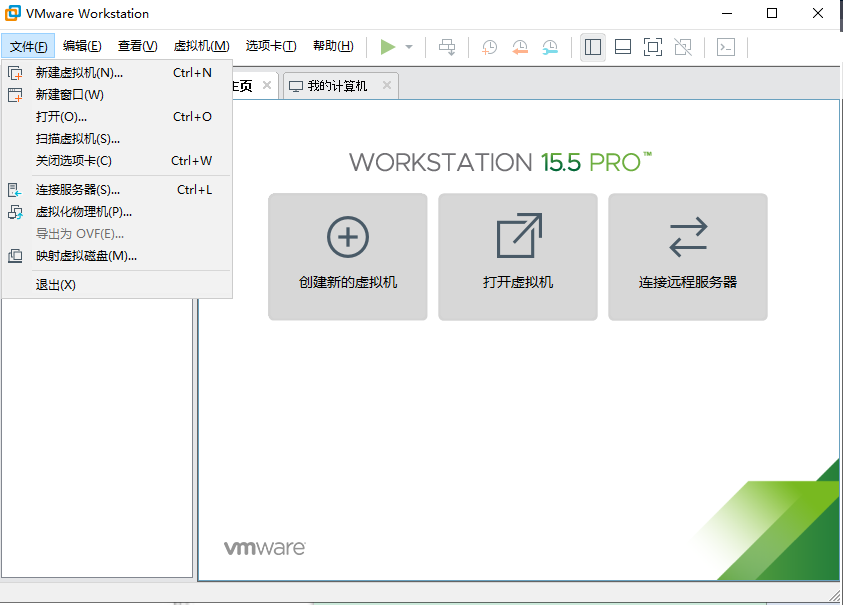This screenshot has width=843, height=605.
Task: Choose 退出(X) to exit
Action: pos(117,285)
